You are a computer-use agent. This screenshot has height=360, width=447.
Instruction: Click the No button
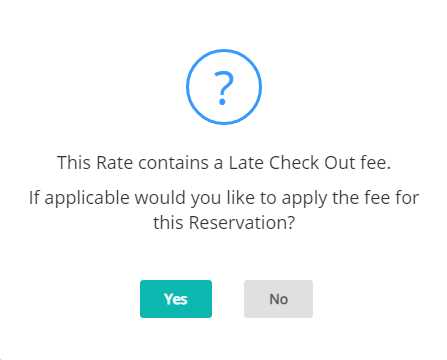278,299
